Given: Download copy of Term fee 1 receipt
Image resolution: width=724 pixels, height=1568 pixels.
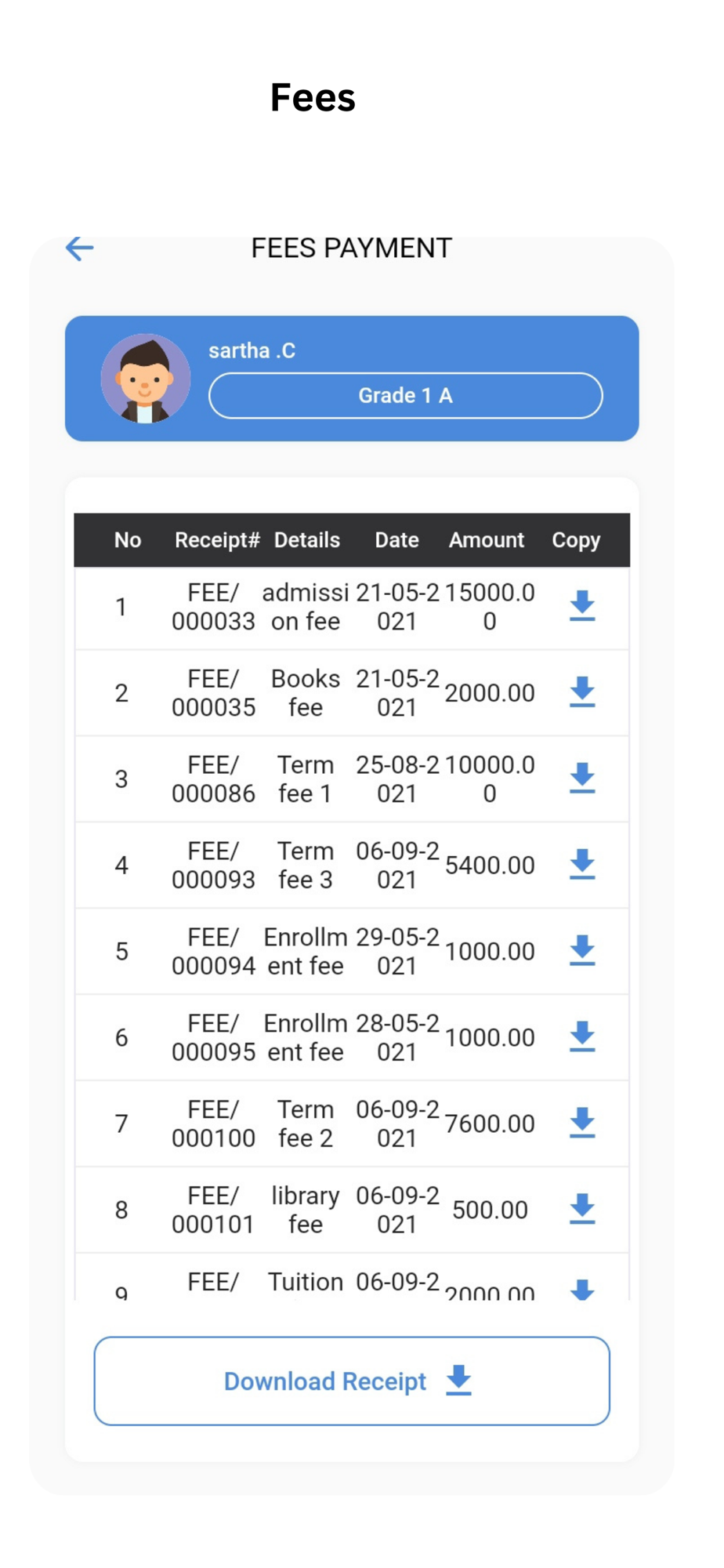Looking at the screenshot, I should [x=582, y=779].
